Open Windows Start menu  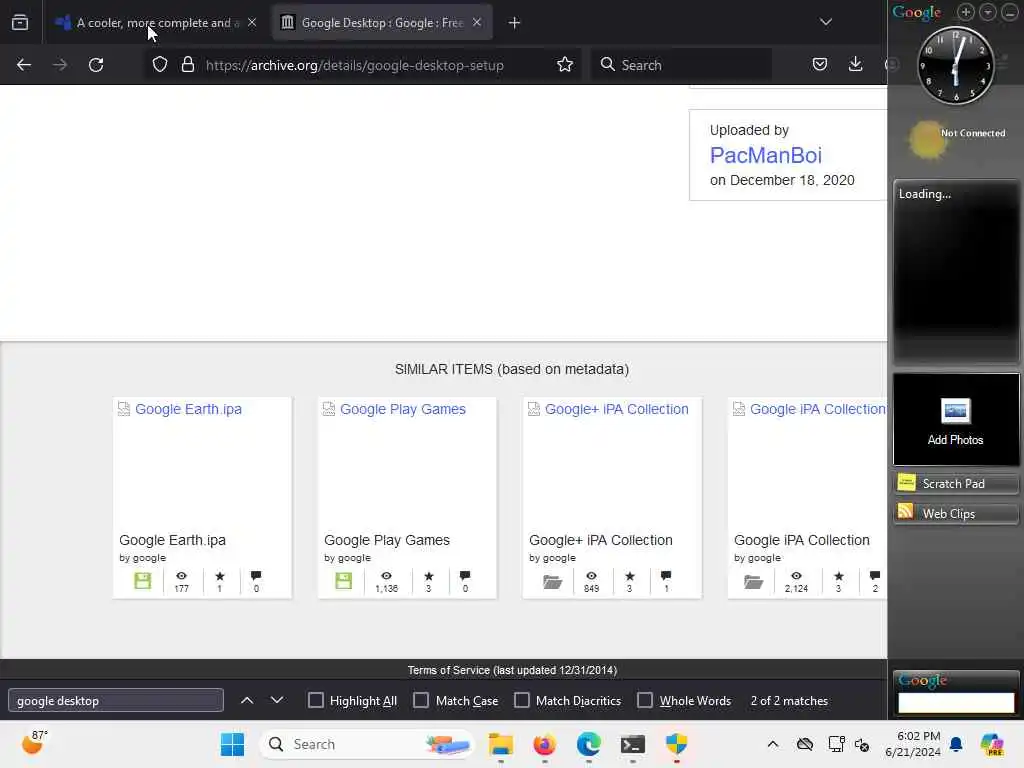tap(232, 744)
